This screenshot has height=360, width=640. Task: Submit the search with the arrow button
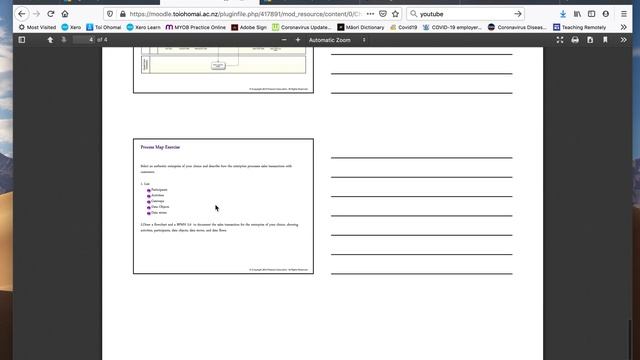click(518, 14)
